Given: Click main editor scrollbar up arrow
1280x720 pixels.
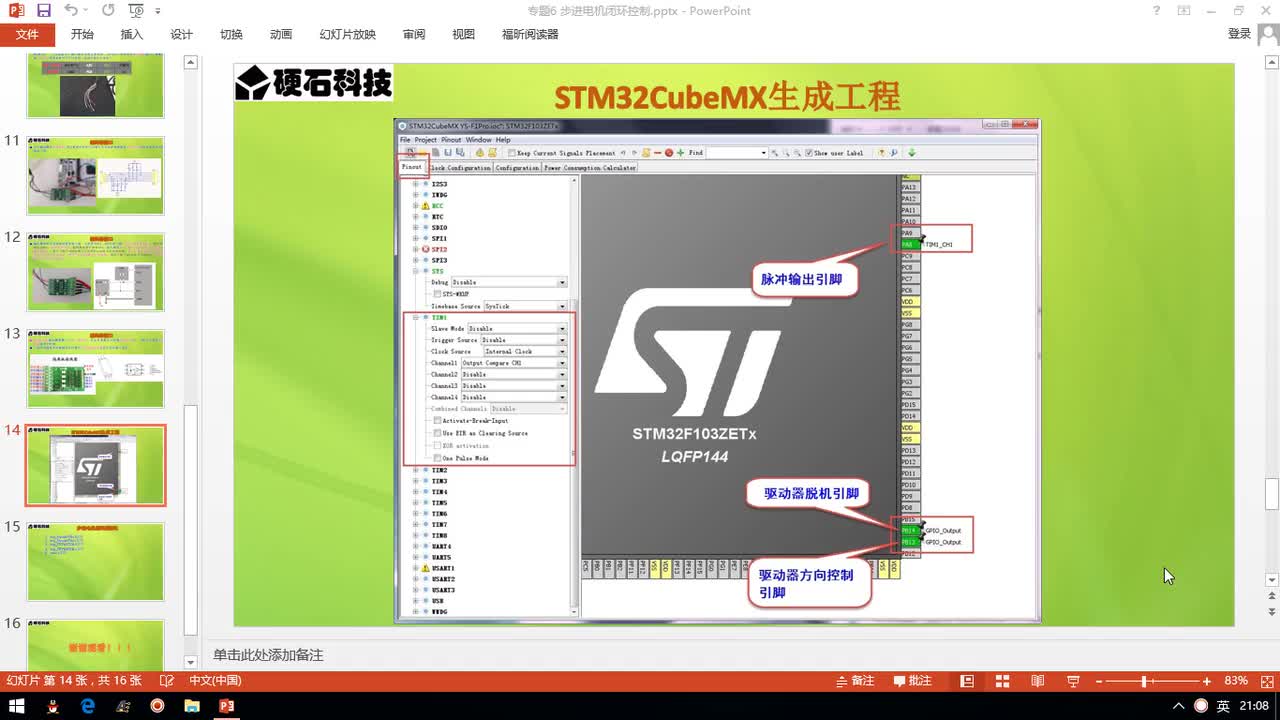Looking at the screenshot, I should [x=1272, y=63].
